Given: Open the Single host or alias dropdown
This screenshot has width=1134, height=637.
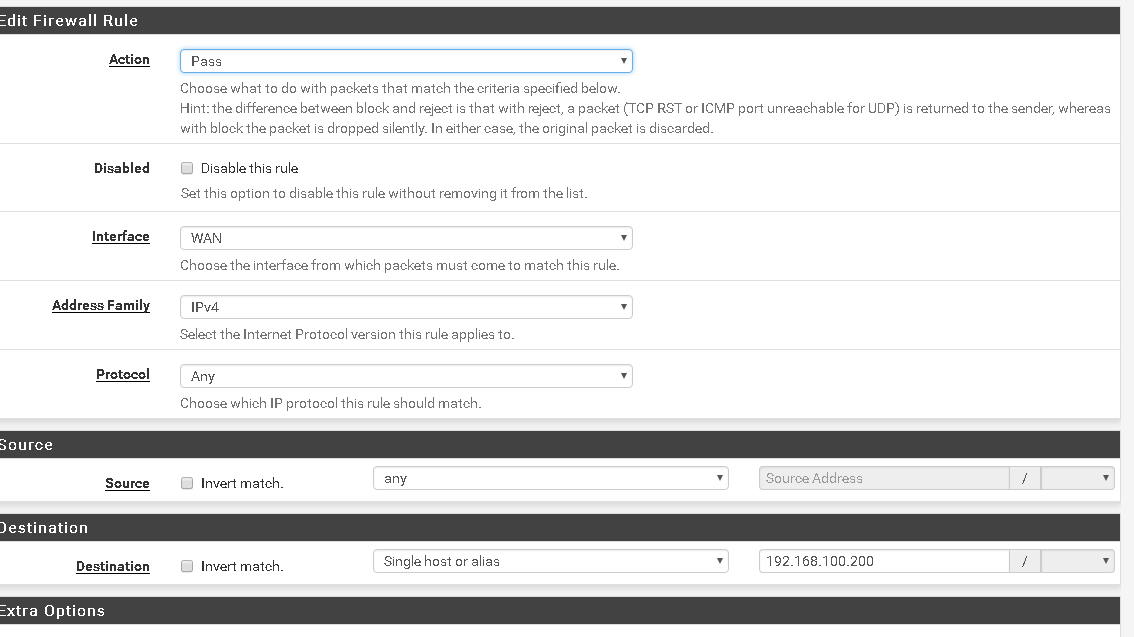Looking at the screenshot, I should [550, 561].
